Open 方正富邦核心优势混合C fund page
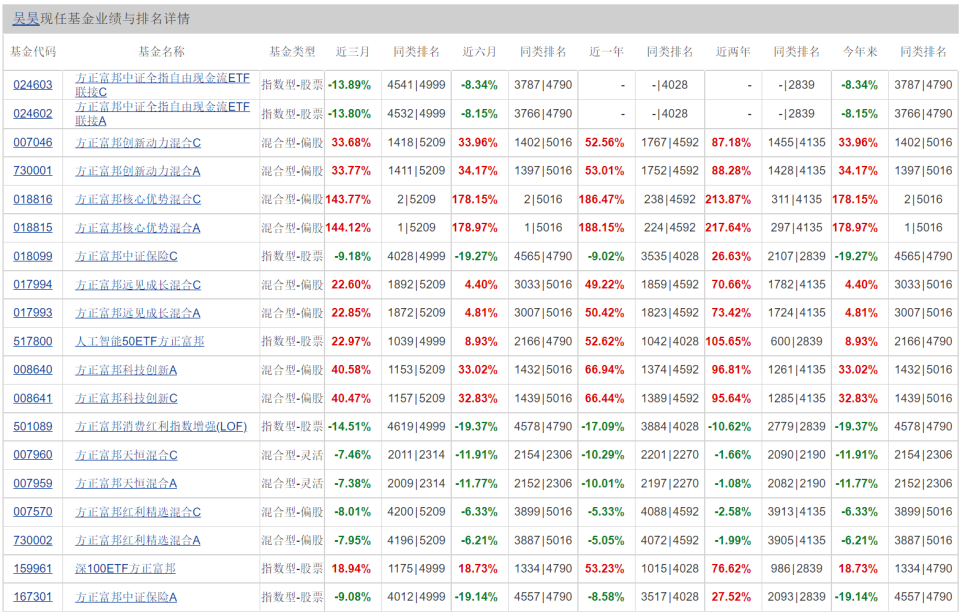The width and height of the screenshot is (960, 616). coord(138,200)
